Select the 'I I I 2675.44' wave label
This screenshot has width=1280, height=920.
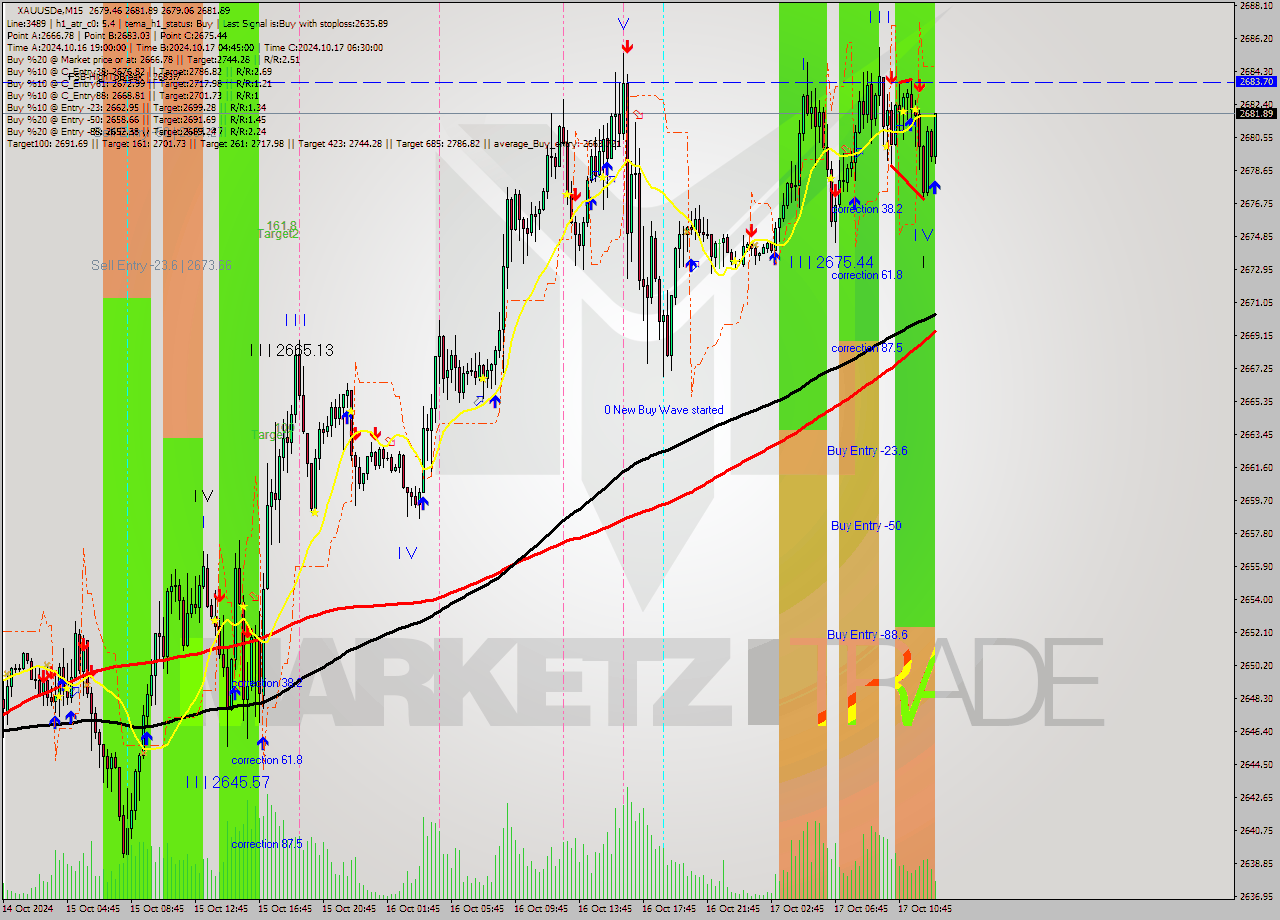point(832,262)
